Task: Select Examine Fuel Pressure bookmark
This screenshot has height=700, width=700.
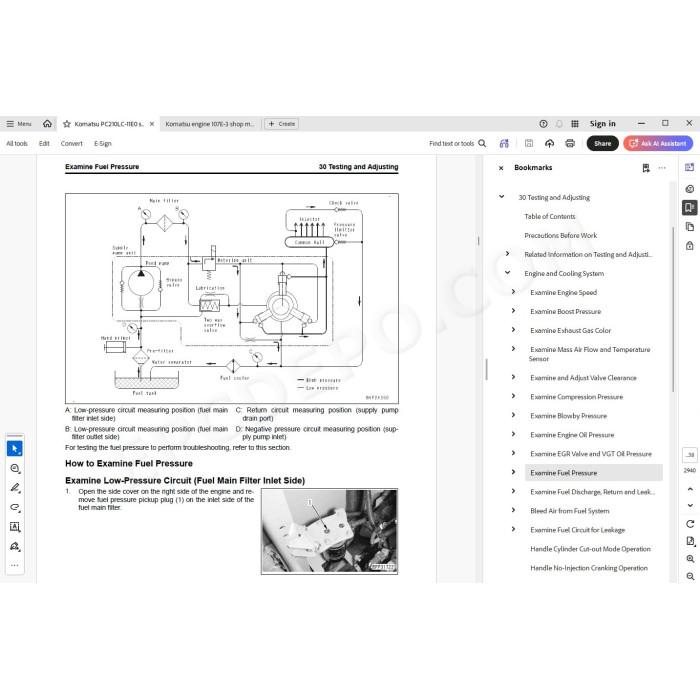Action: click(594, 473)
